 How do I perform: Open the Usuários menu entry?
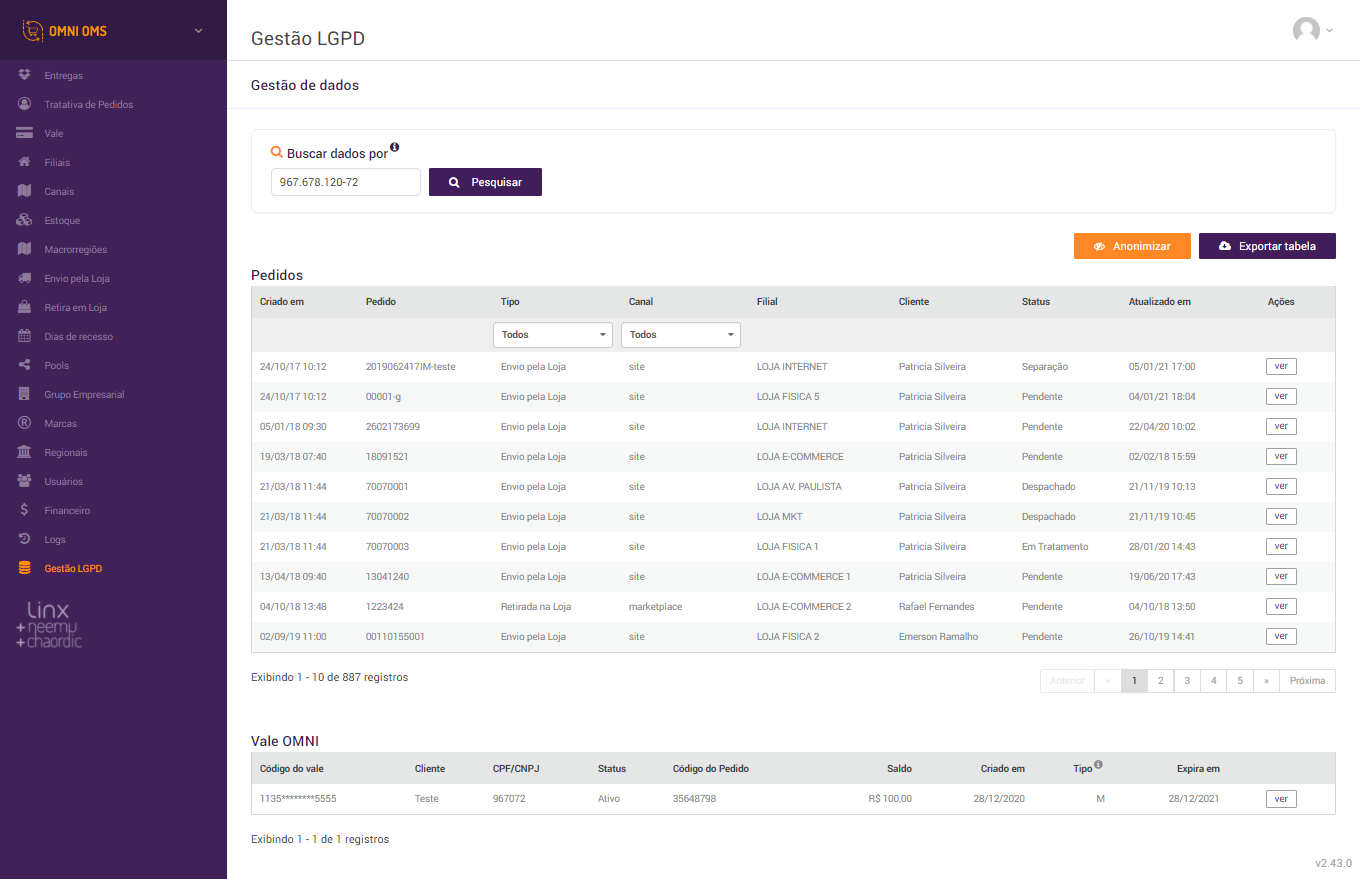click(65, 481)
